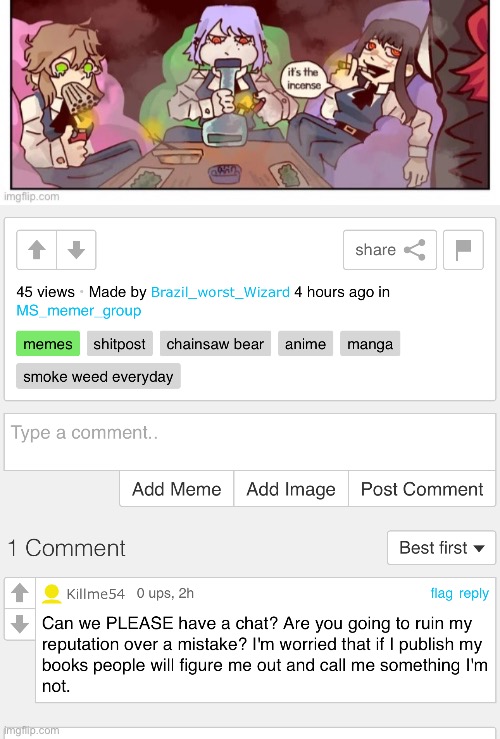Viewport: 500px width, 739px height.
Task: Open the manga tag
Action: (x=370, y=344)
